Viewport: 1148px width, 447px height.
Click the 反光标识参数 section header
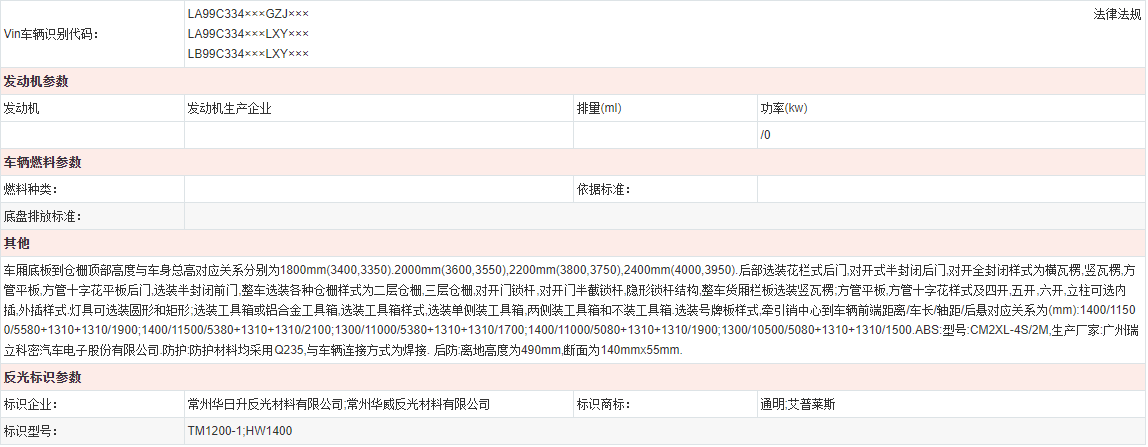tap(42, 377)
